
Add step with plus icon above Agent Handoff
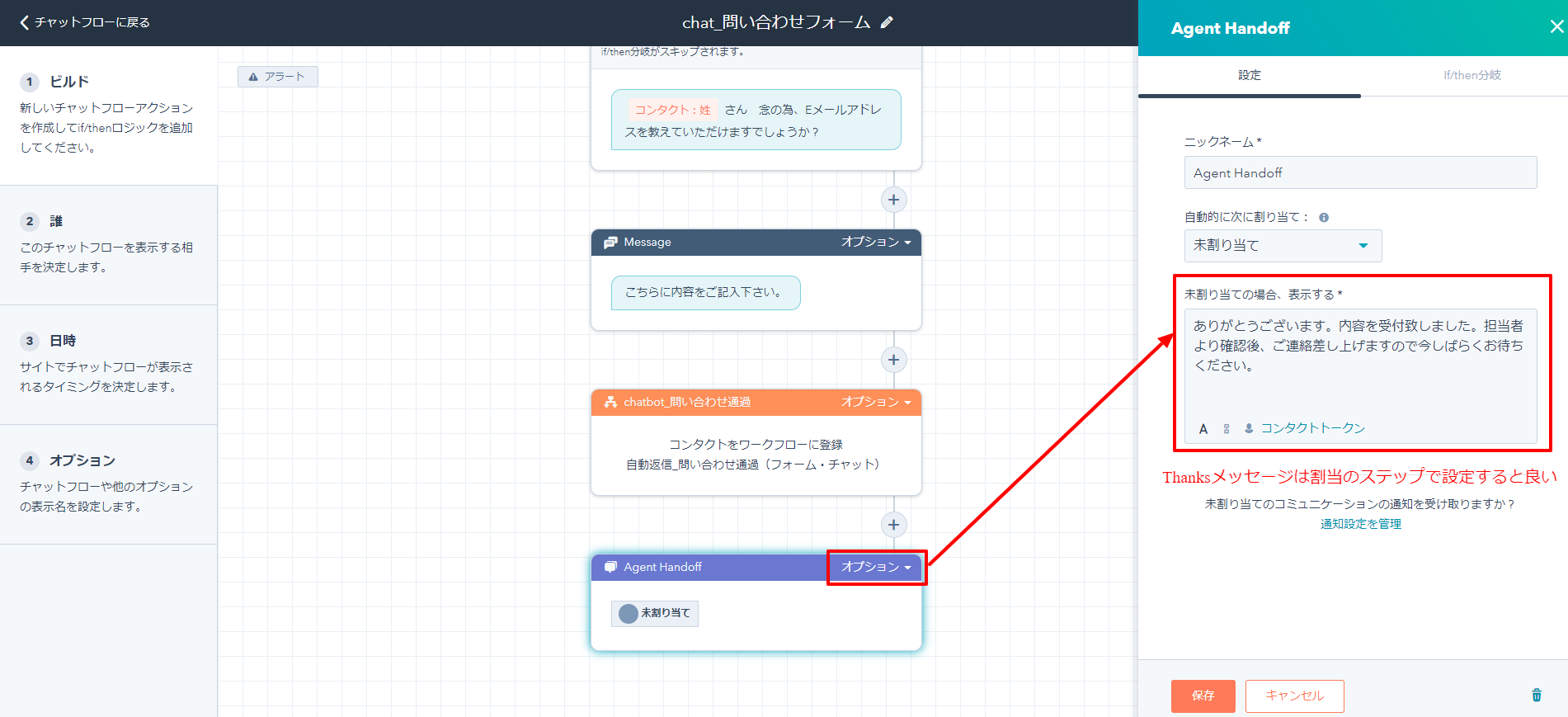(x=893, y=525)
